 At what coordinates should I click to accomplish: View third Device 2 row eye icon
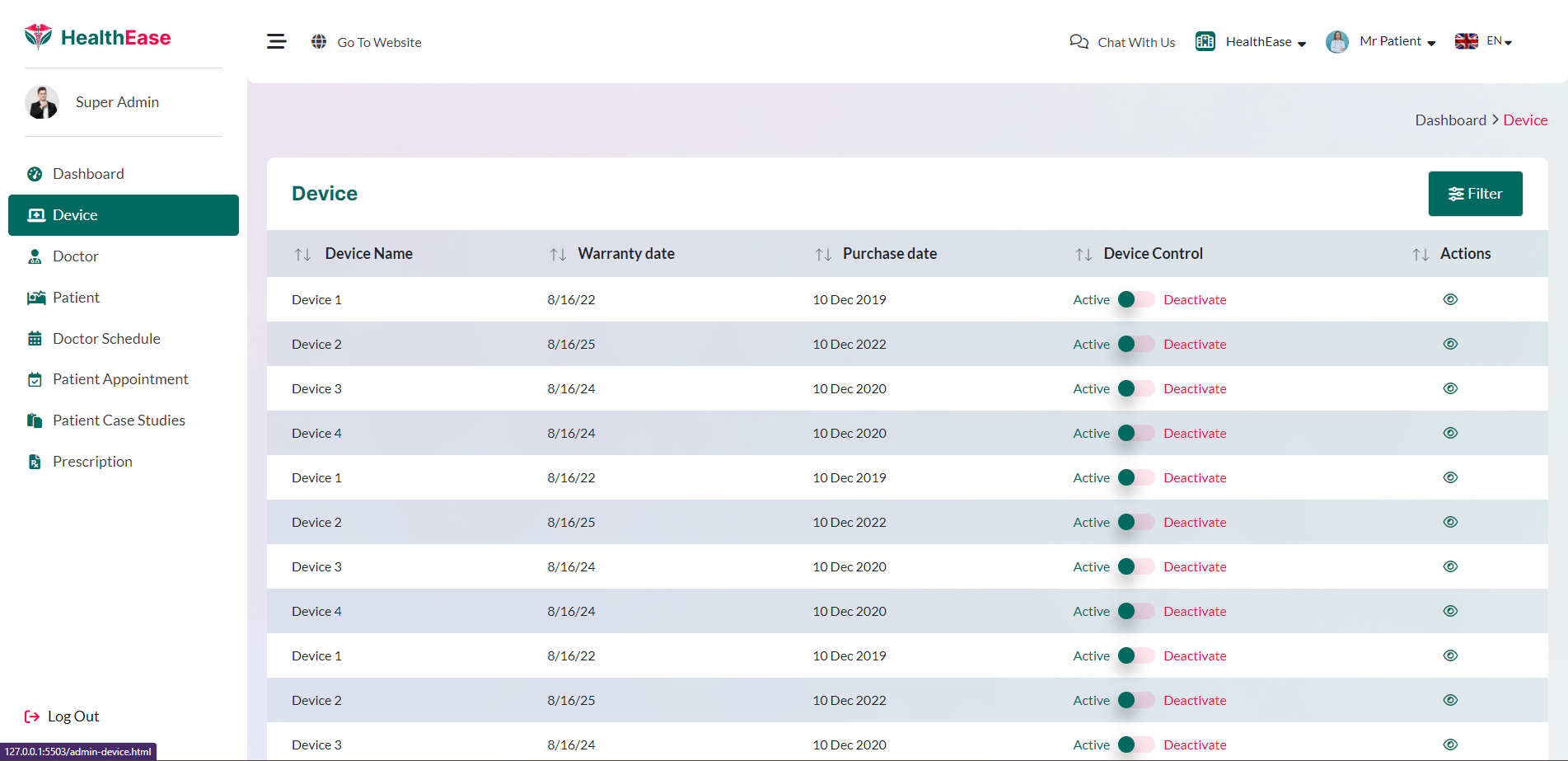pyautogui.click(x=1451, y=700)
